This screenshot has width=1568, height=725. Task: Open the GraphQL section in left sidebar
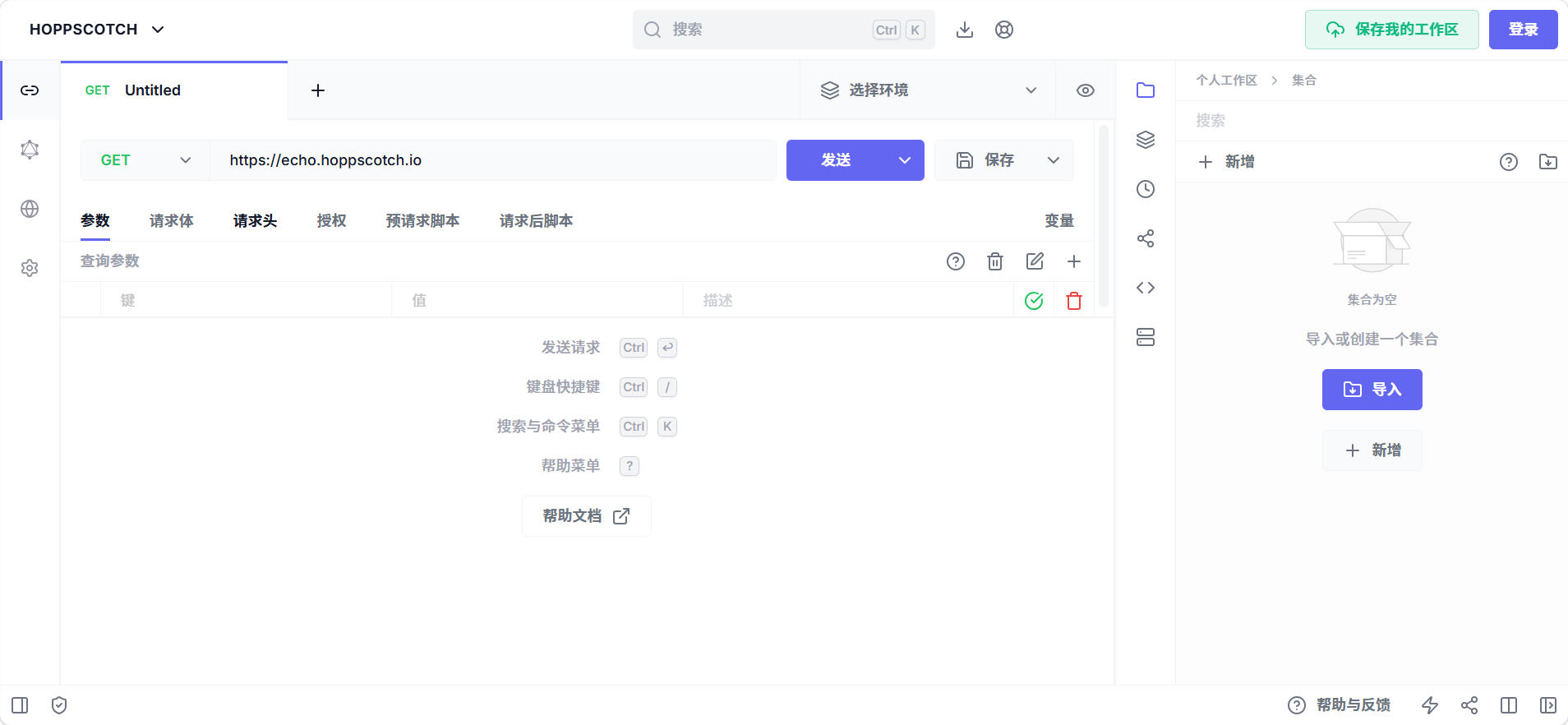click(x=30, y=150)
